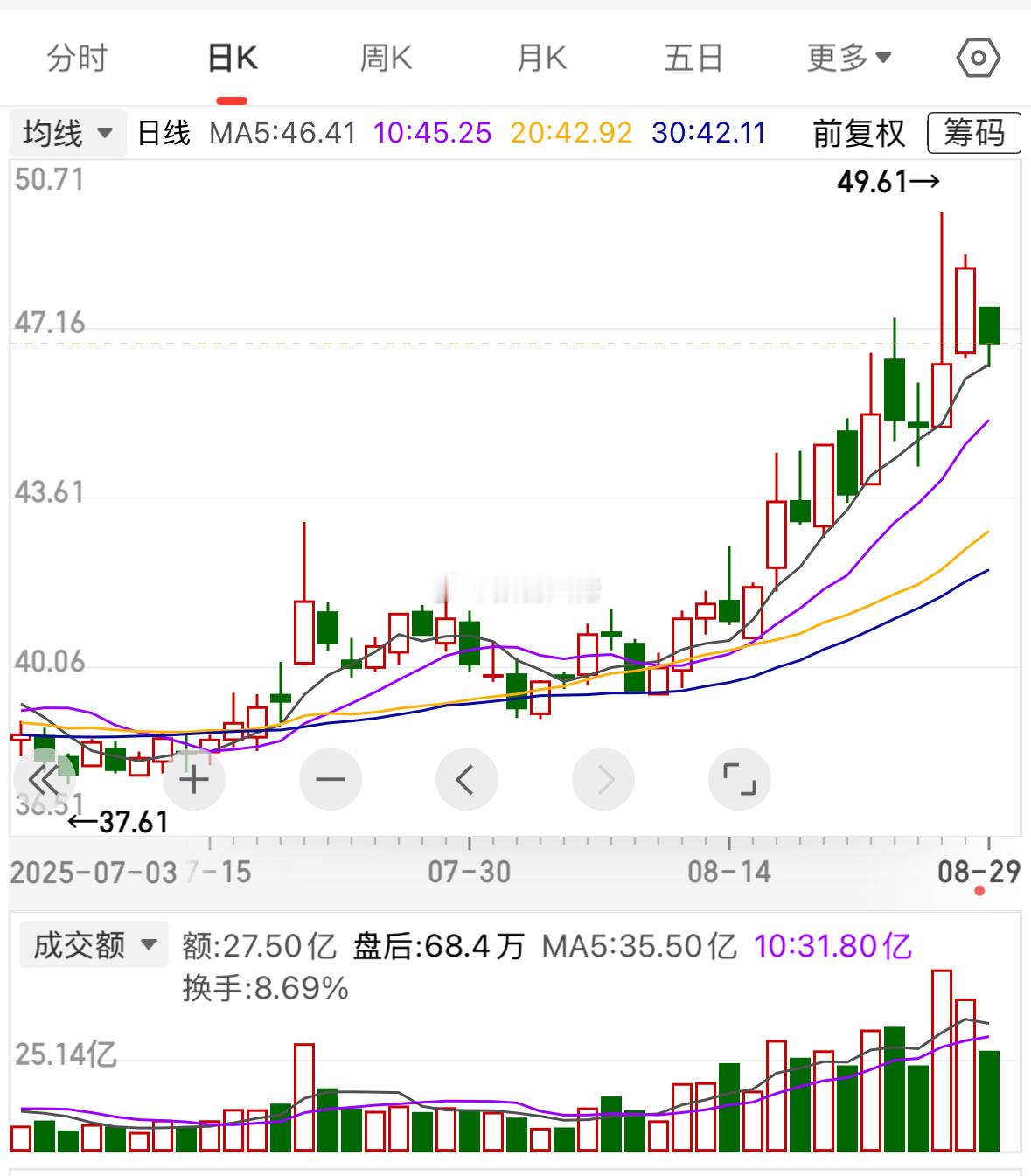Click the 08-14 date label
The image size is (1031, 1176).
click(x=729, y=872)
